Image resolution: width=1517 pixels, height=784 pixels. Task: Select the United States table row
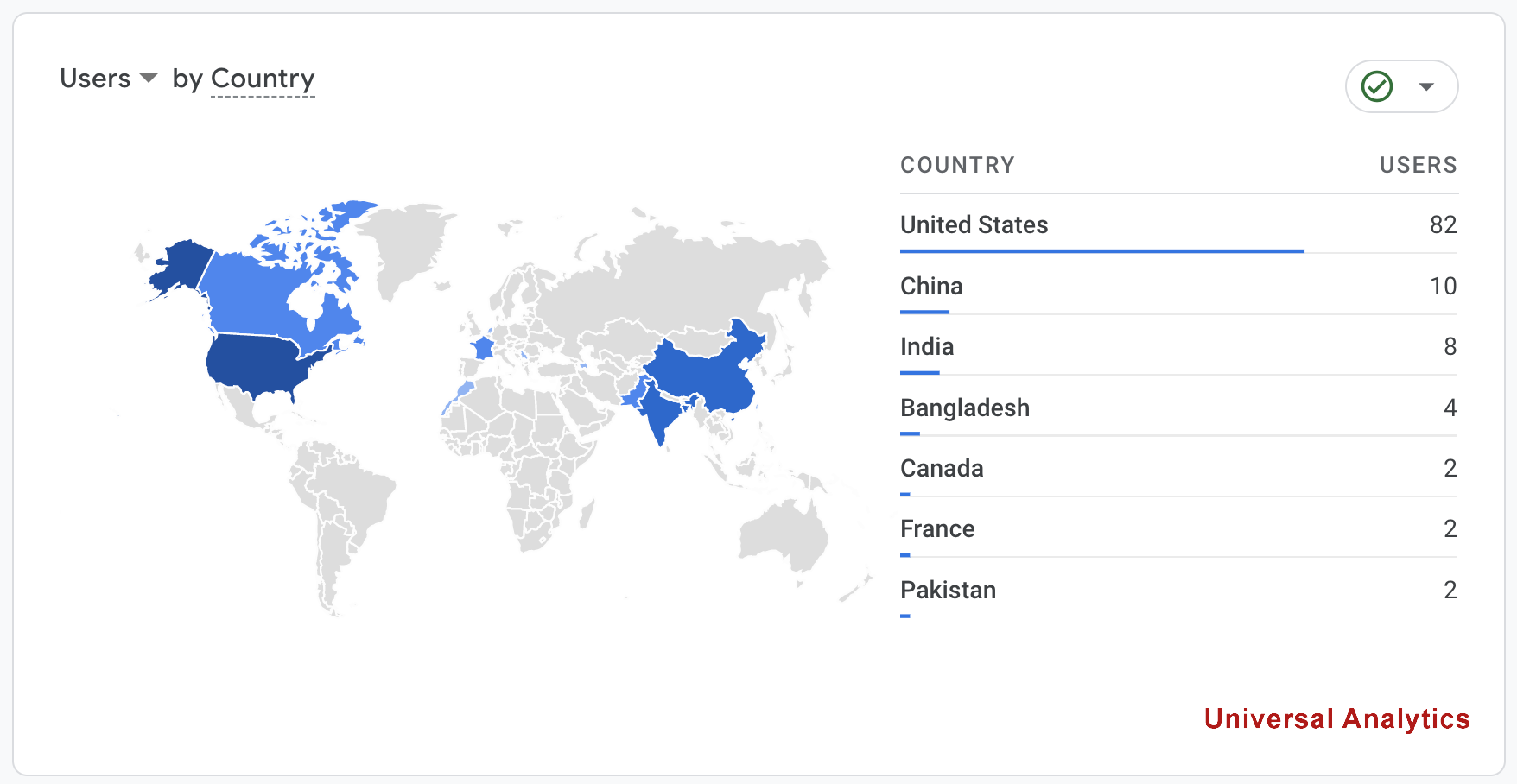[x=1178, y=224]
